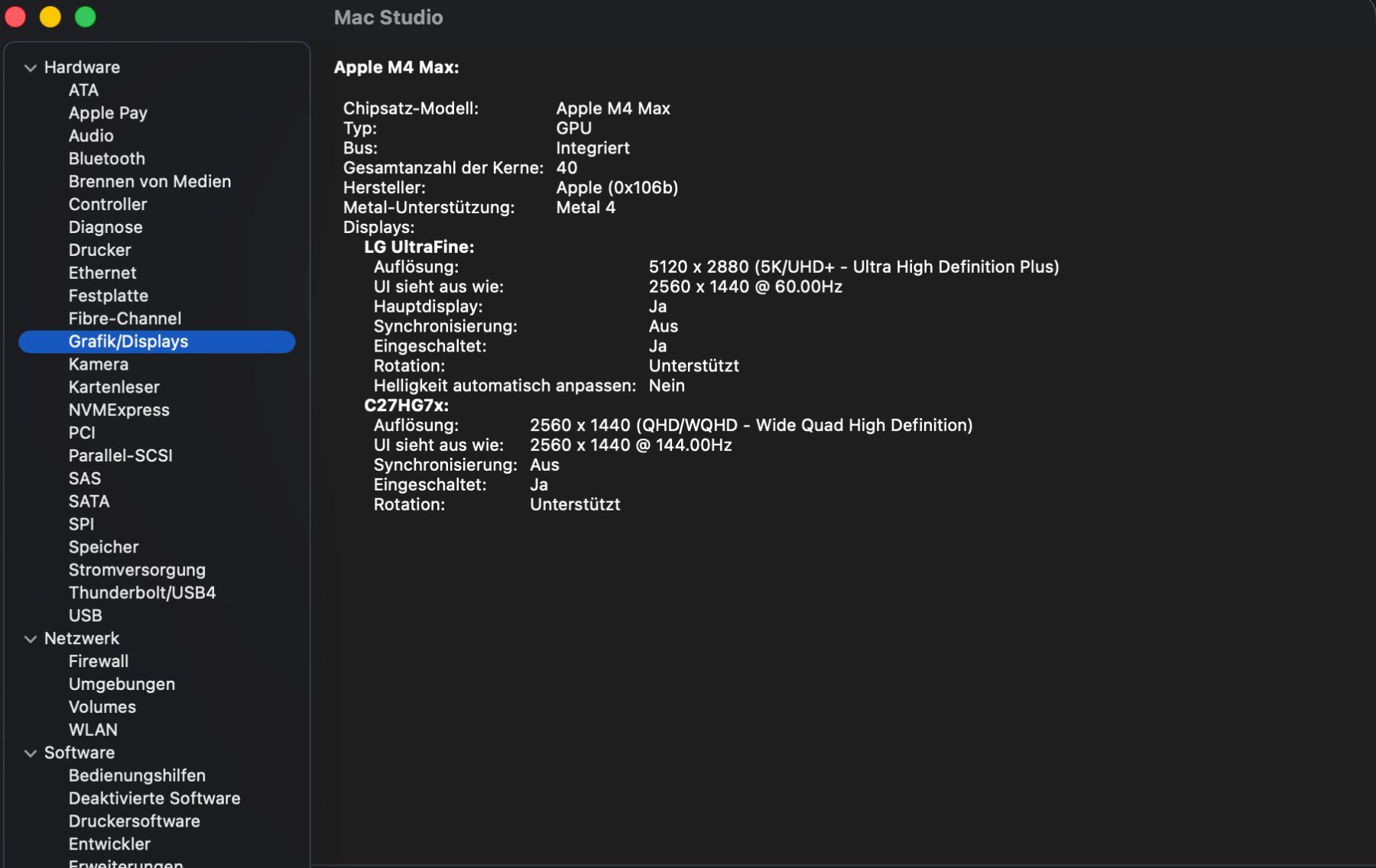Image resolution: width=1376 pixels, height=868 pixels.
Task: Open the Festplatte entry
Action: tap(109, 296)
